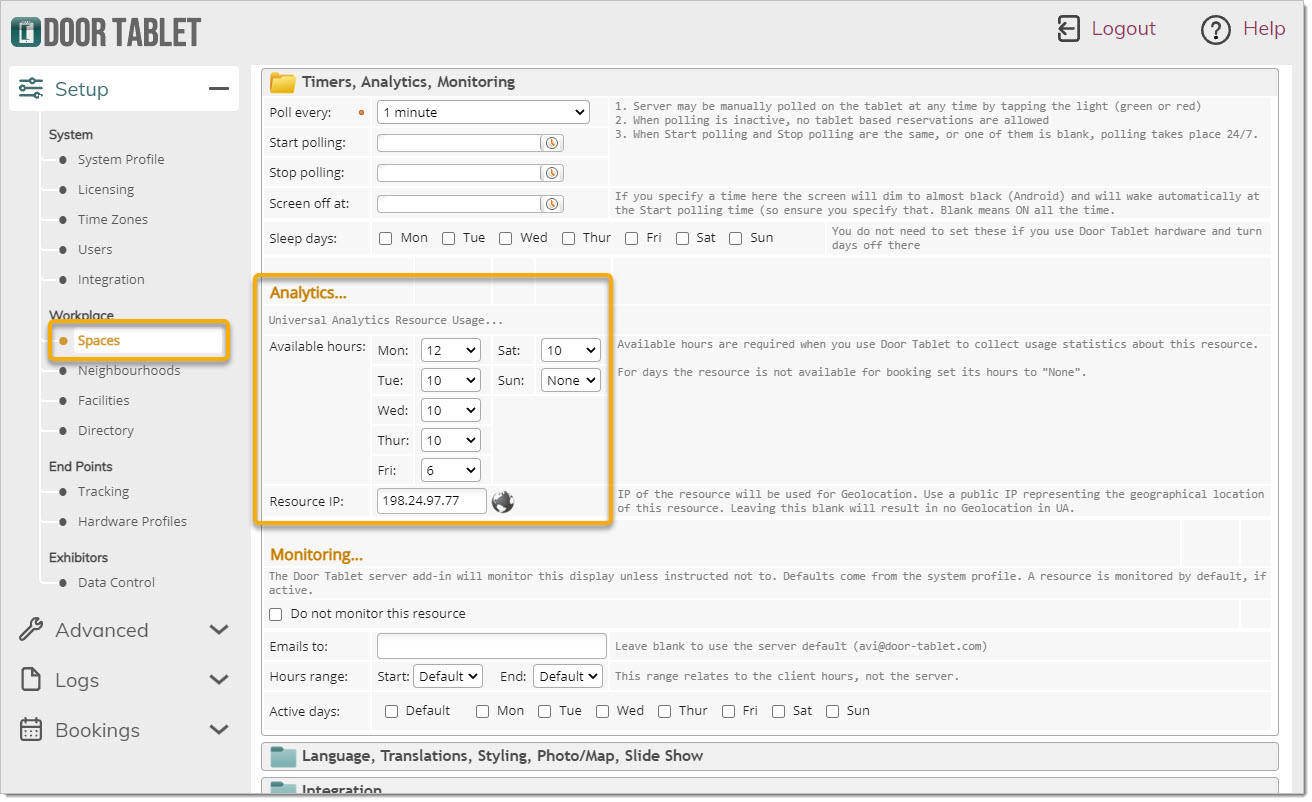Image resolution: width=1312 pixels, height=802 pixels.
Task: Click the Door Tablet logo
Action: [x=106, y=32]
